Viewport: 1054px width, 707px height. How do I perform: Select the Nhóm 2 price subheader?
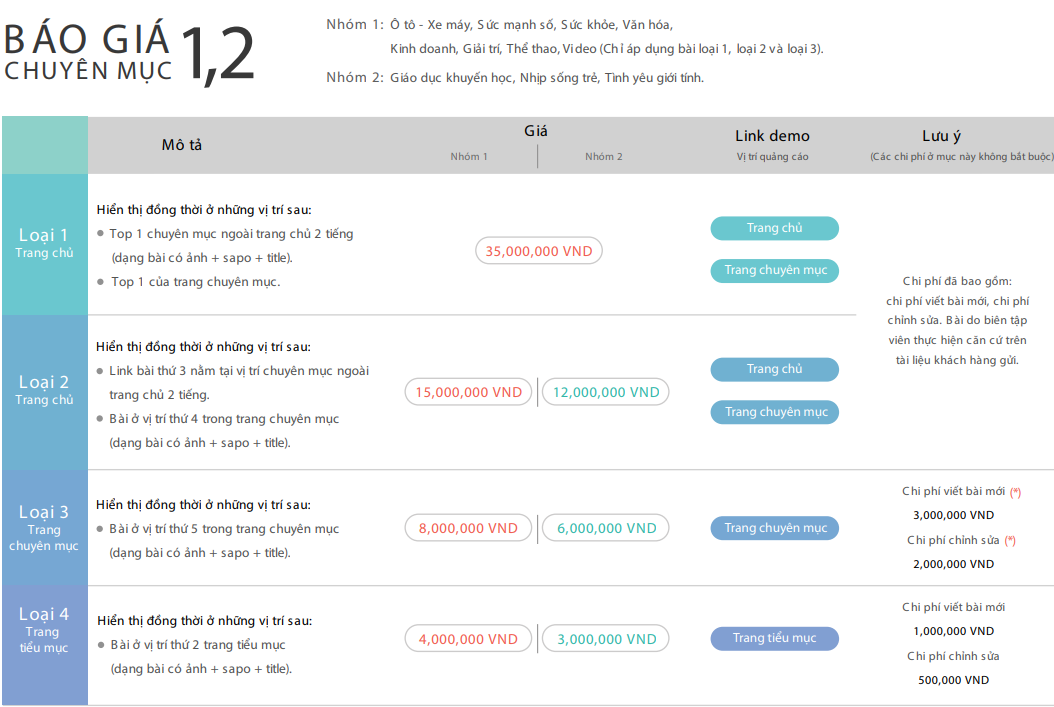(x=604, y=157)
